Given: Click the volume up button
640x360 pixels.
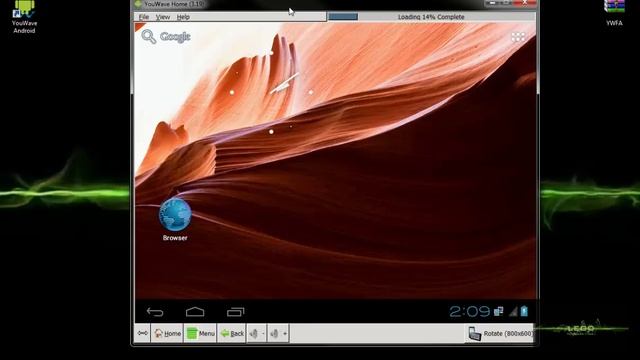Looking at the screenshot, I should click(x=278, y=333).
